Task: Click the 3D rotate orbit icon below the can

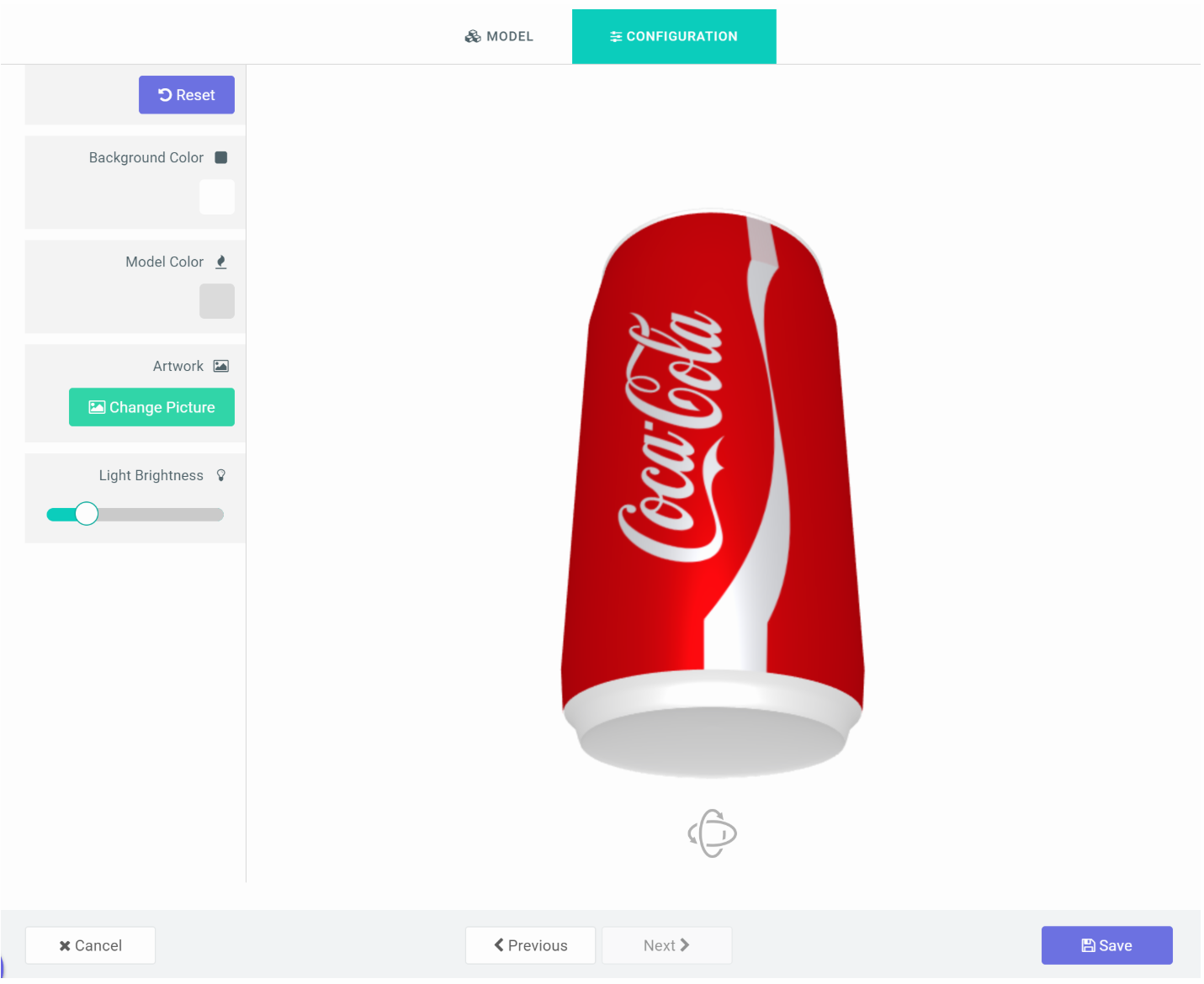Action: point(712,833)
